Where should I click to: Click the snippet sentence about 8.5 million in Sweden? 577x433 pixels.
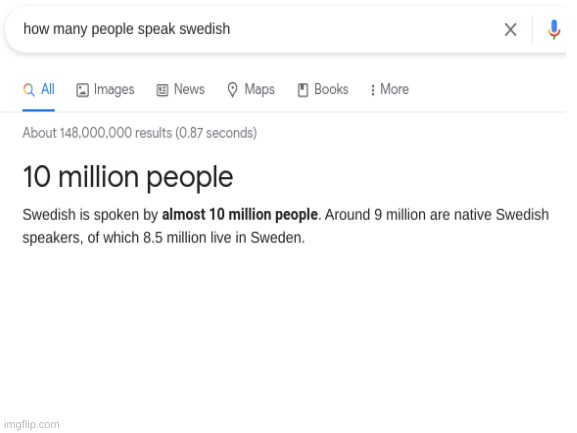tap(164, 238)
